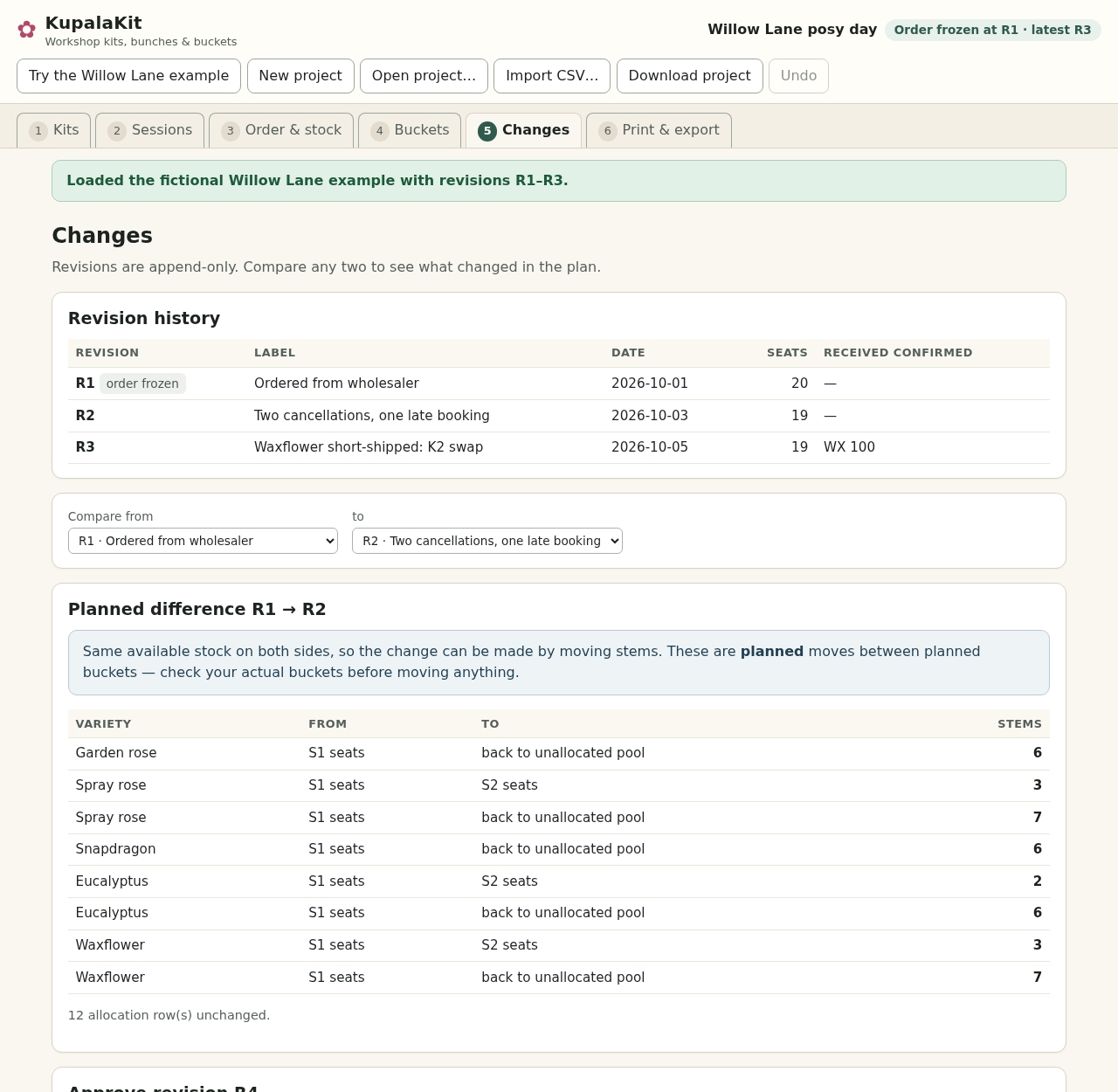
Task: Click the date 2026-10-05
Action: tap(650, 447)
